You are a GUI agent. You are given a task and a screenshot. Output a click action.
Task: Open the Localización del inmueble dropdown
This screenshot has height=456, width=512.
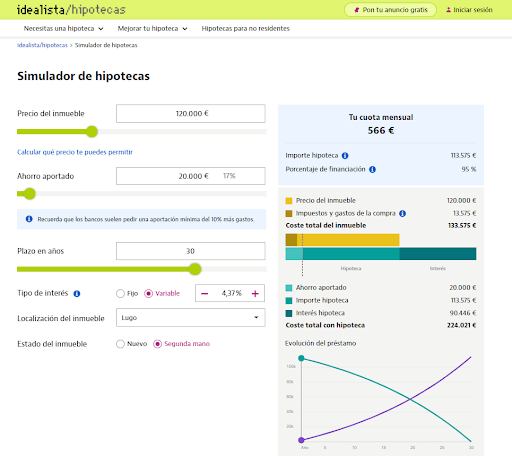pyautogui.click(x=191, y=317)
